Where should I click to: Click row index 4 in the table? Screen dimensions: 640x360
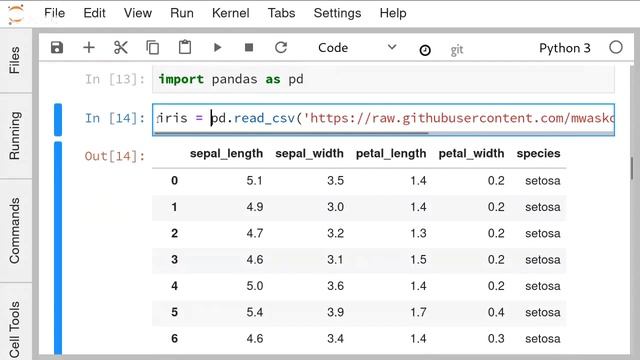pos(174,286)
